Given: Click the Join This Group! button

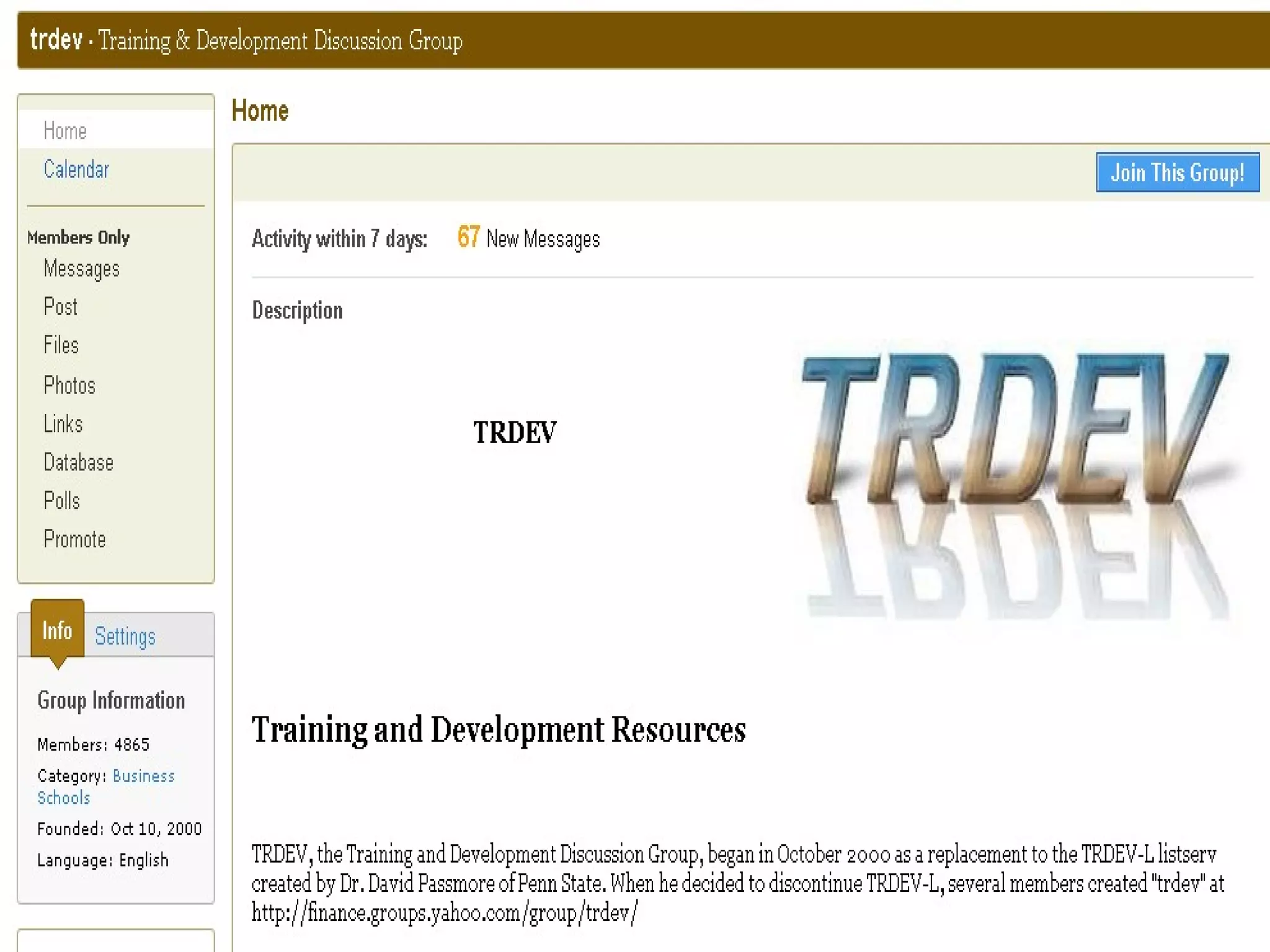Looking at the screenshot, I should [1177, 172].
